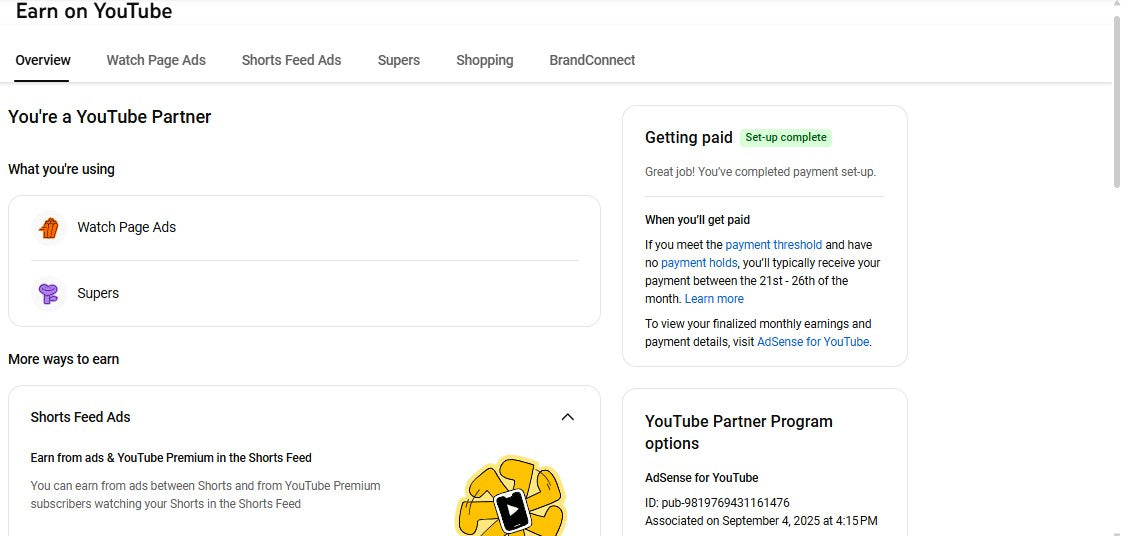Select the Supers tab
The width and height of the screenshot is (1121, 536).
[x=398, y=60]
